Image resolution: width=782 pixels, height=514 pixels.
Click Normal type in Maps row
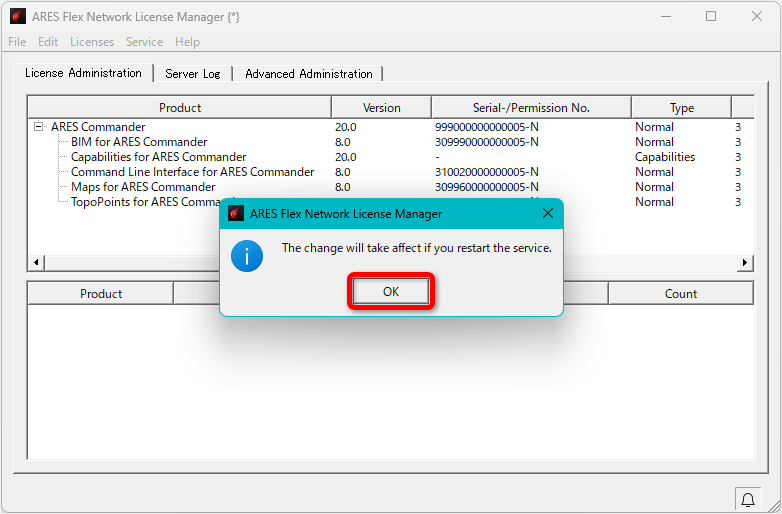(x=654, y=187)
